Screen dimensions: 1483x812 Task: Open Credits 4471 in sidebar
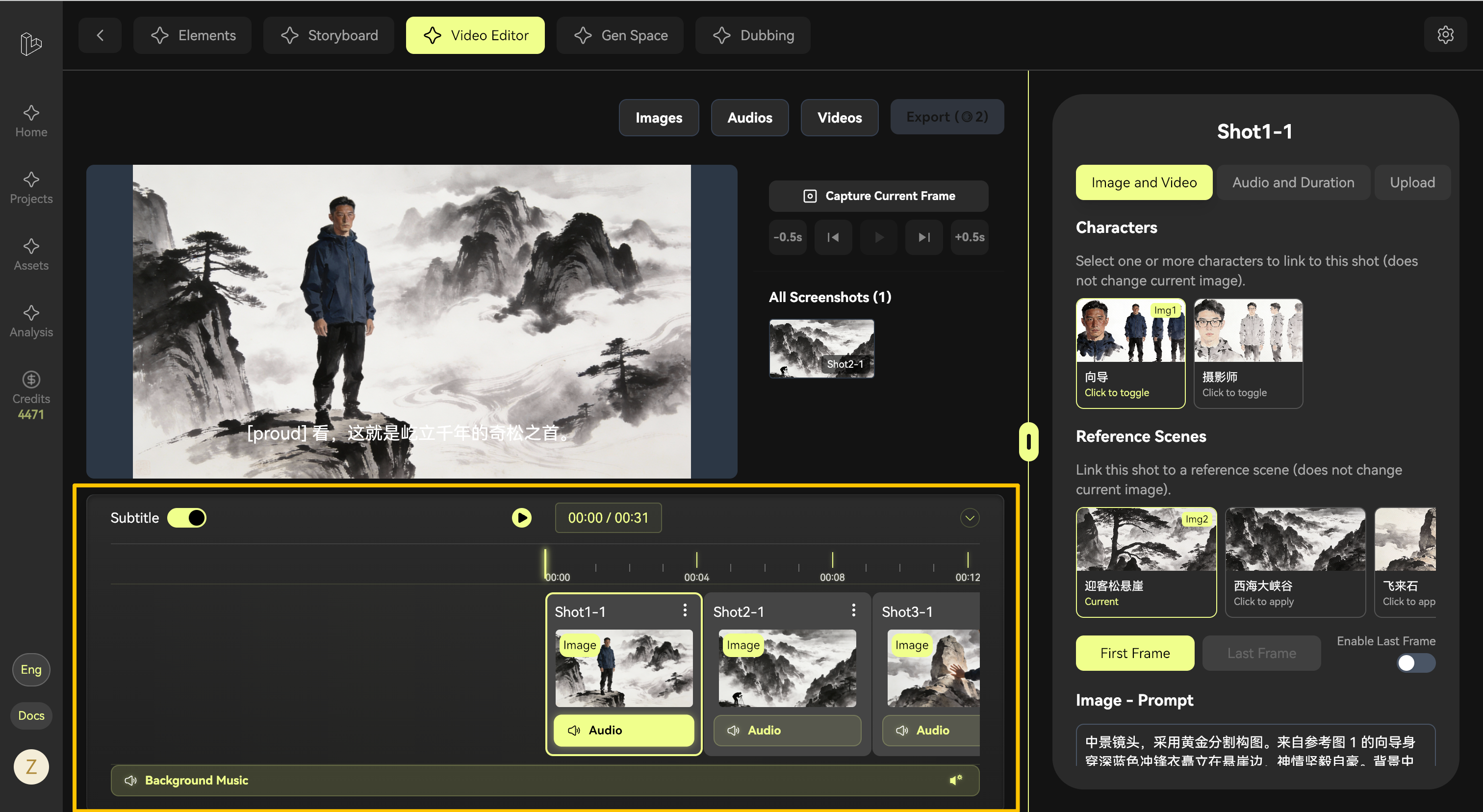click(x=31, y=396)
